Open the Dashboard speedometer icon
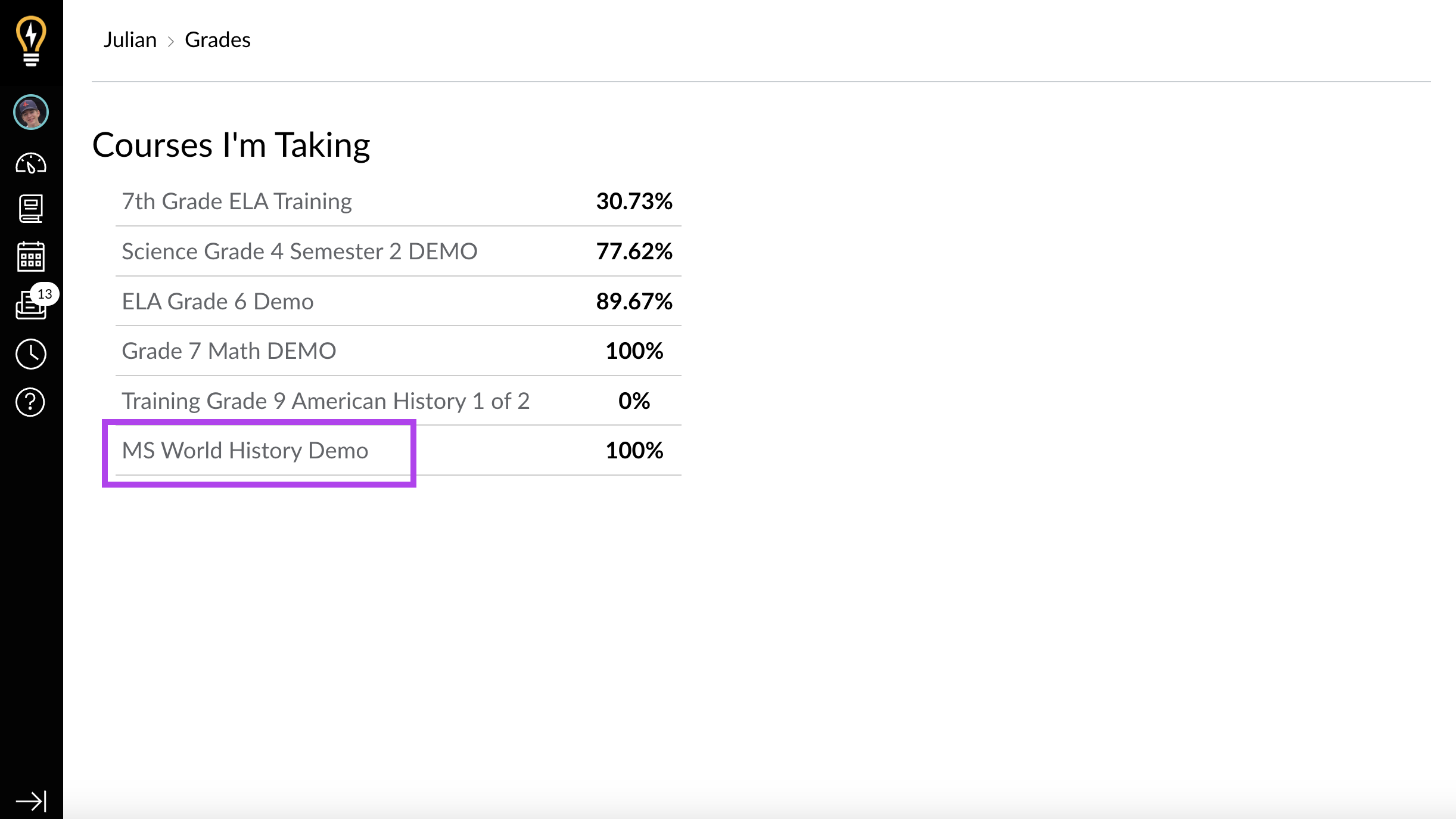Screen dimensions: 1456x819 point(31,163)
